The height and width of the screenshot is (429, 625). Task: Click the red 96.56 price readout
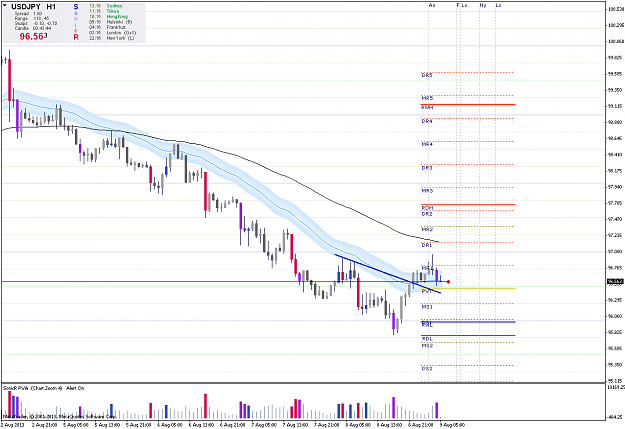point(33,37)
